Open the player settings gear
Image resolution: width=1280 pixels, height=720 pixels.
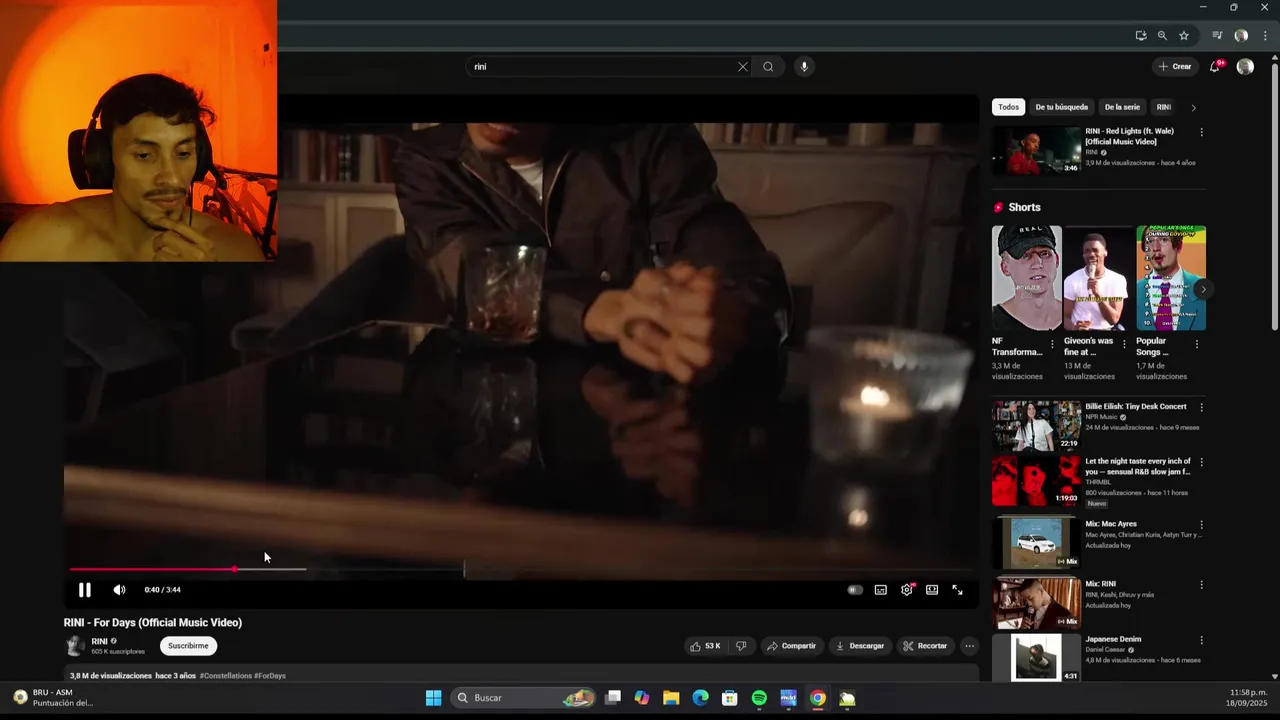(x=907, y=590)
